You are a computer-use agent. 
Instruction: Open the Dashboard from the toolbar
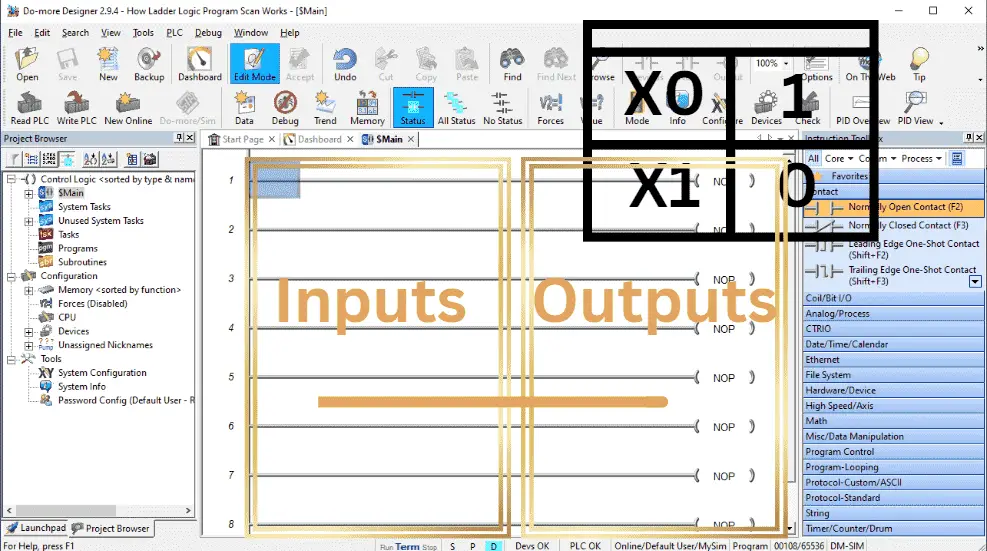tap(200, 64)
